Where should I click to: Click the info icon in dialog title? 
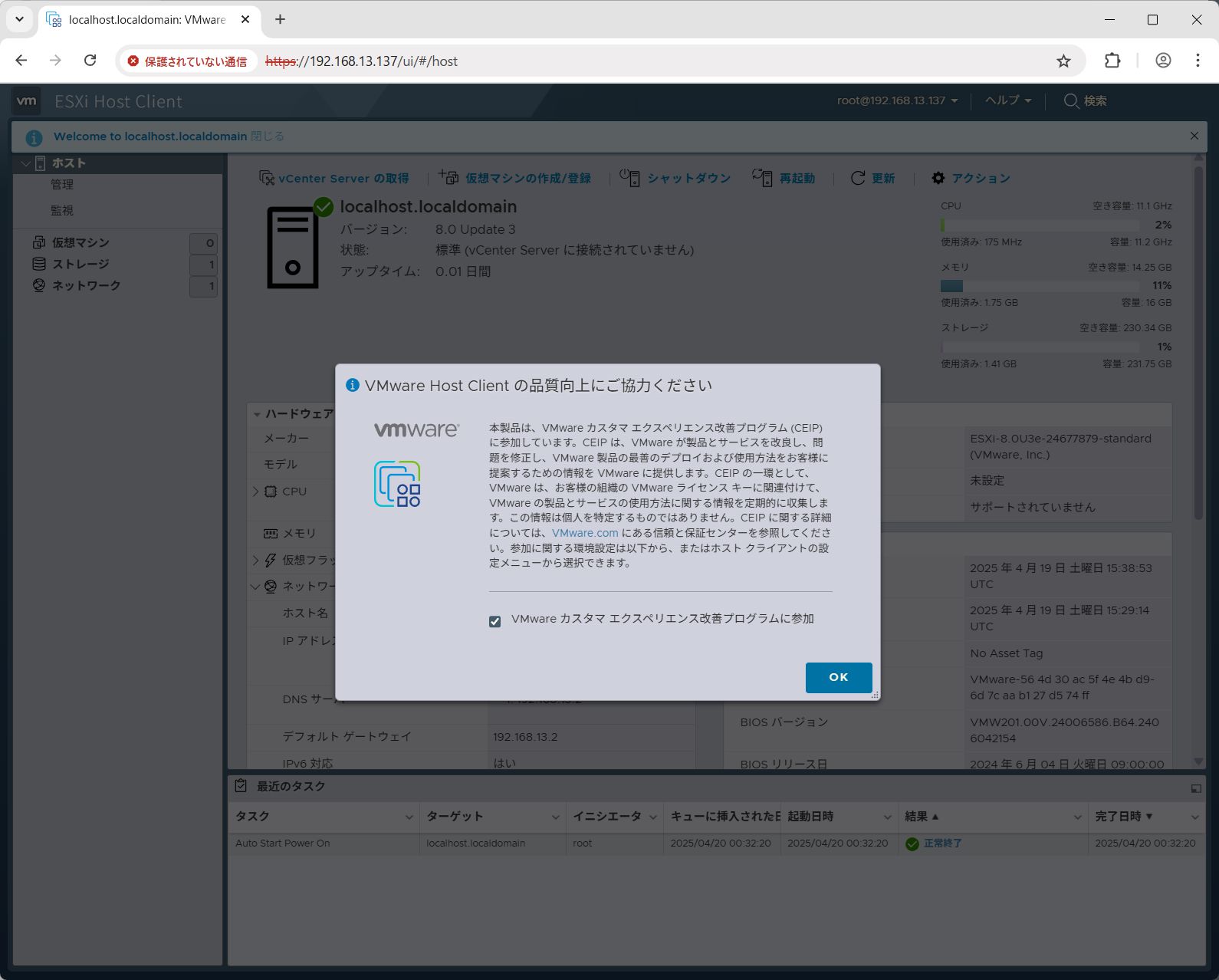(353, 385)
